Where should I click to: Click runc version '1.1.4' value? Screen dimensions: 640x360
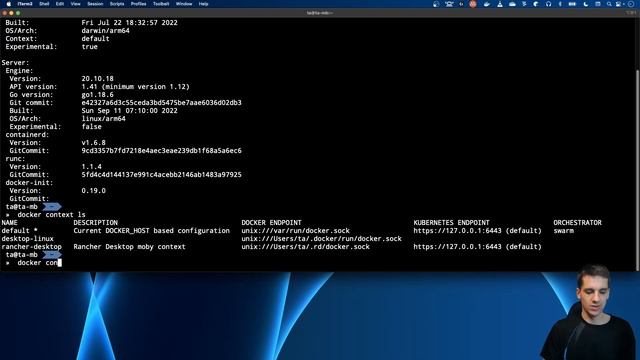coord(91,167)
